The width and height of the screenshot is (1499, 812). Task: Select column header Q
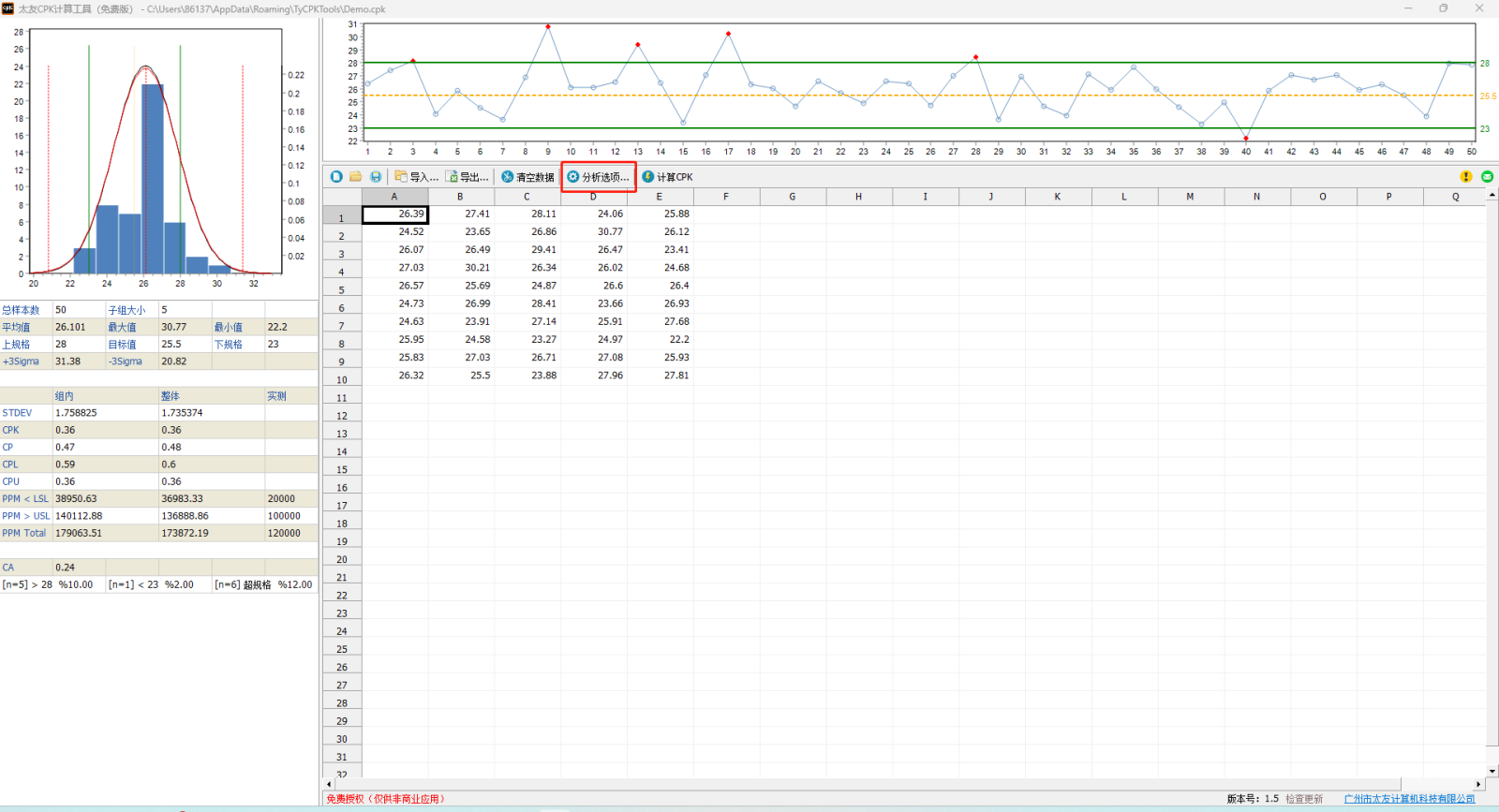click(x=1455, y=197)
